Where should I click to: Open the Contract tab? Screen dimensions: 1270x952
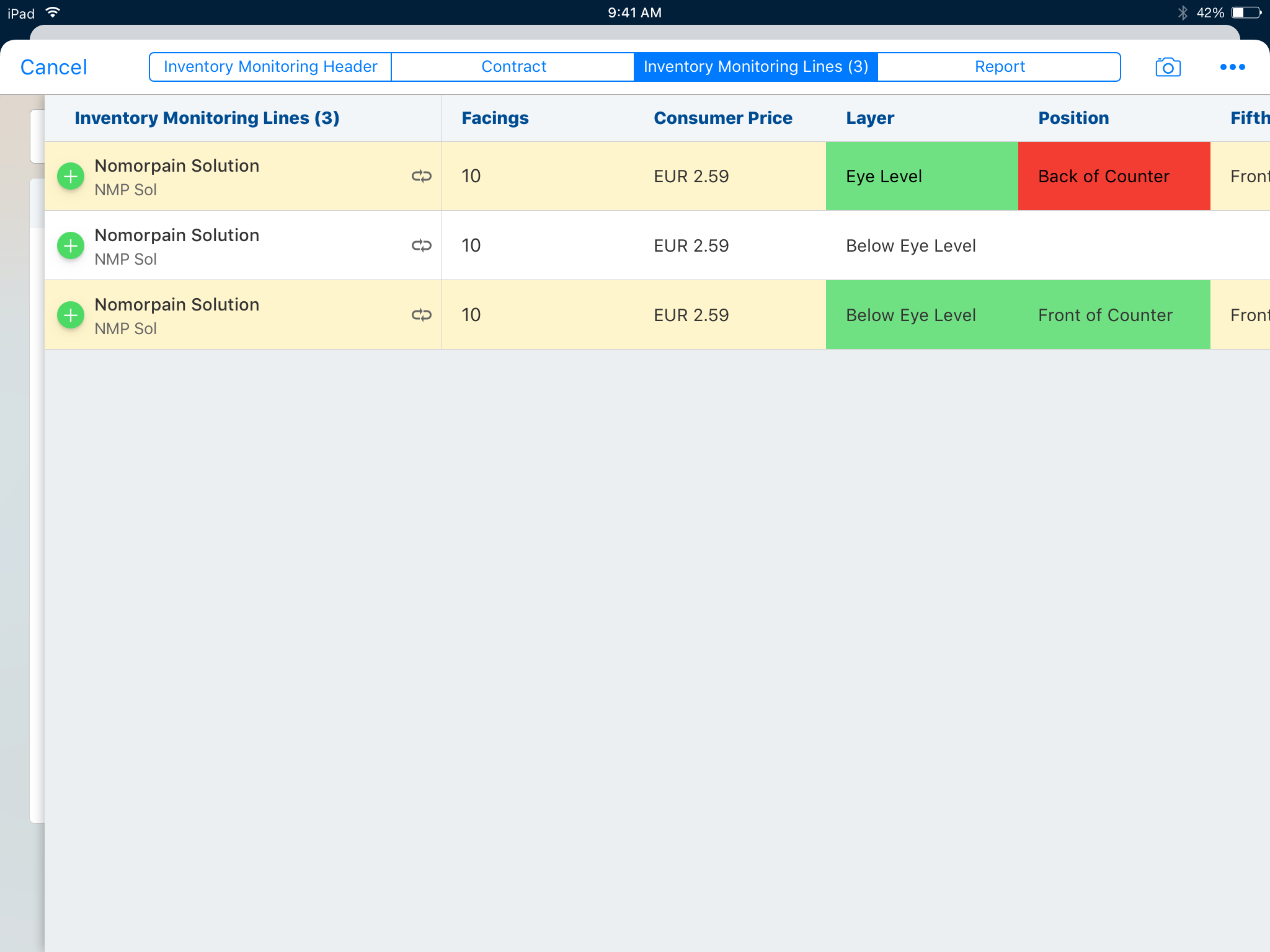(513, 67)
